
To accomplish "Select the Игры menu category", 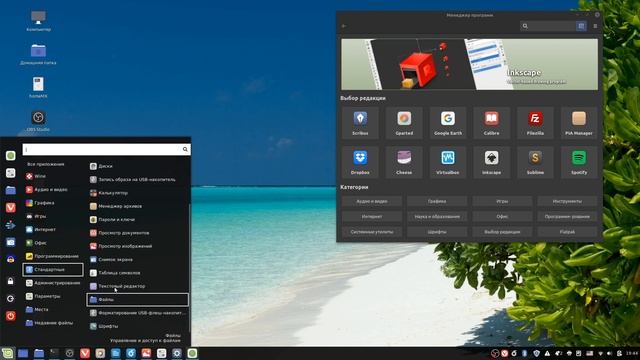I will pyautogui.click(x=53, y=216).
